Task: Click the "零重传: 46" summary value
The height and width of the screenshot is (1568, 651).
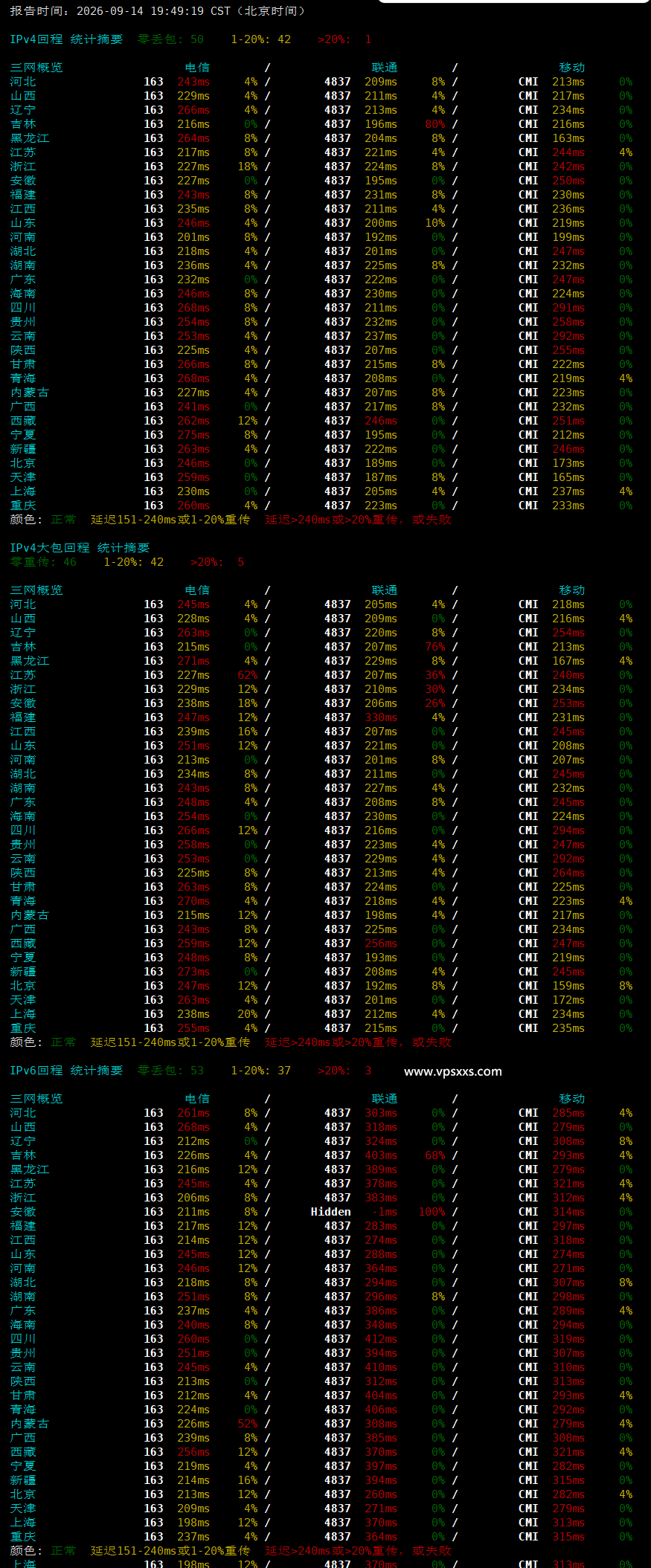Action: coord(43,562)
